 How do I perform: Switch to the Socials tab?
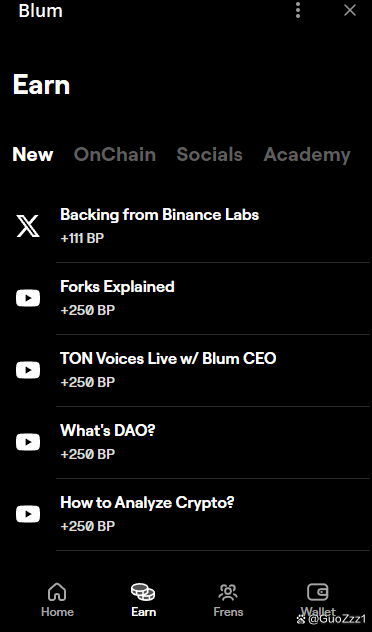coord(210,154)
